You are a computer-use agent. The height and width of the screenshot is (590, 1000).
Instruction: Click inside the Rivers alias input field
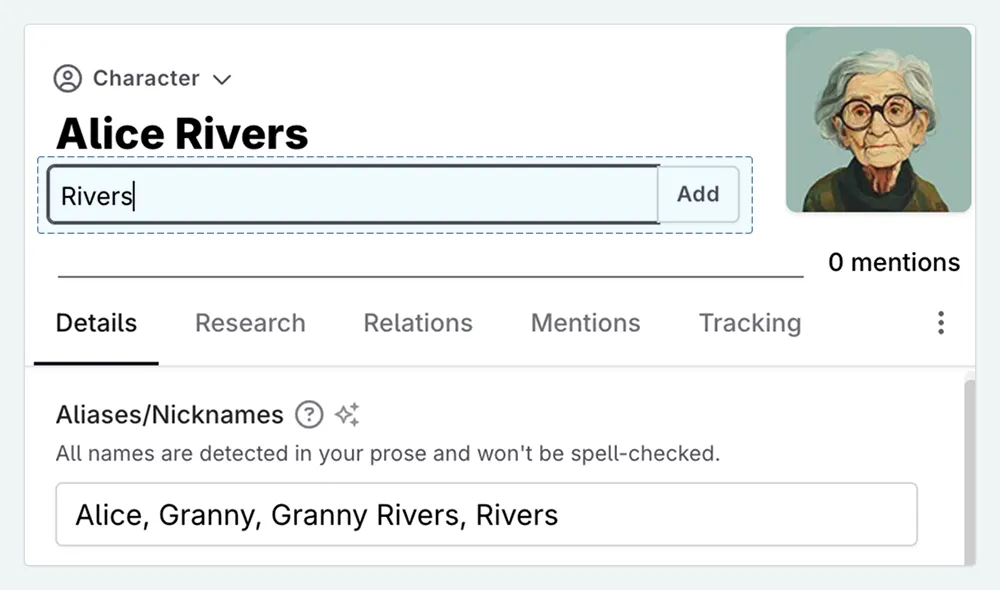click(x=350, y=194)
